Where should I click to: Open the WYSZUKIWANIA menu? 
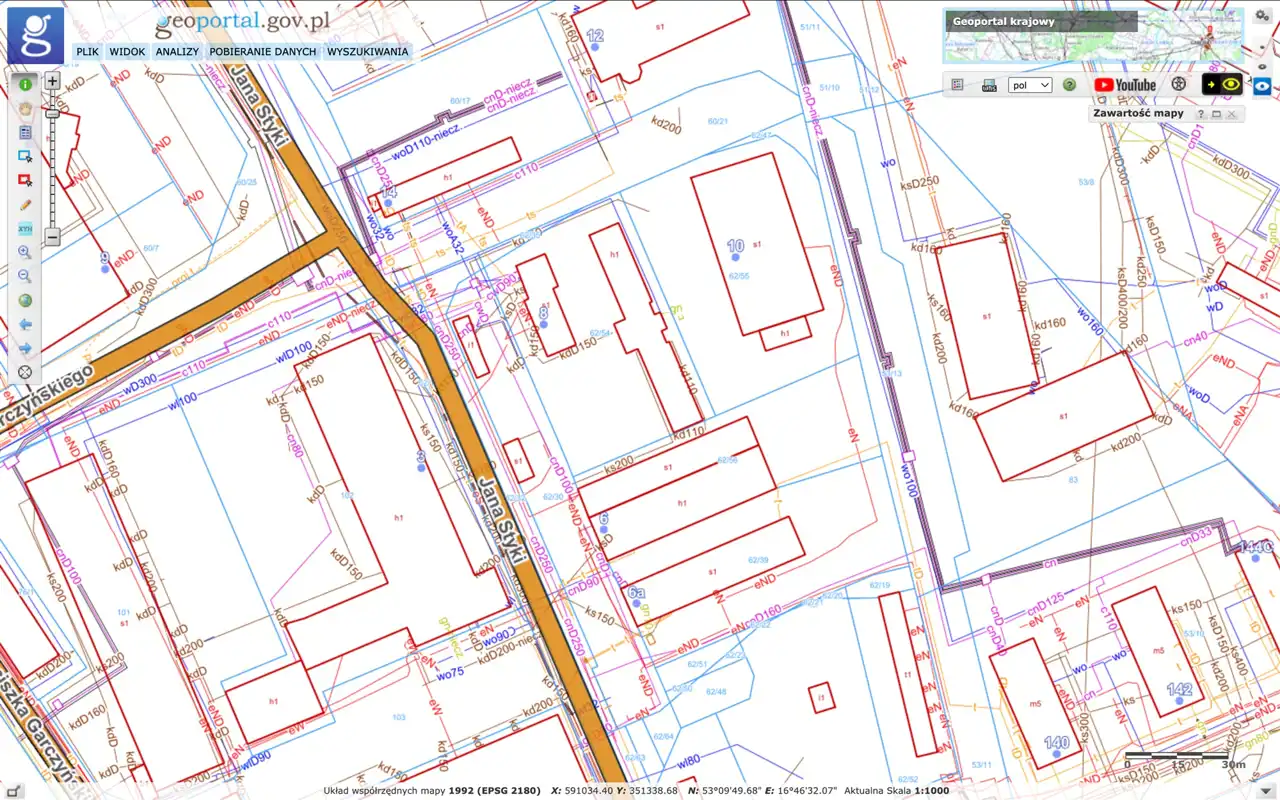tap(367, 51)
